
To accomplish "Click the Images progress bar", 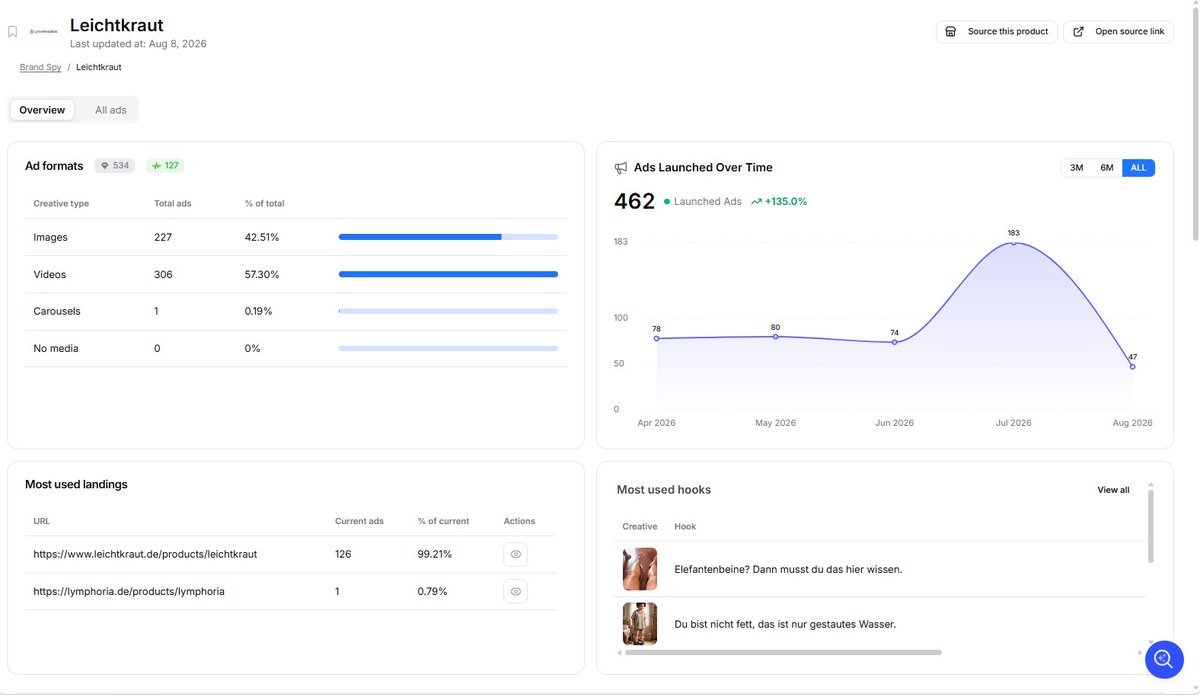I will [x=448, y=237].
